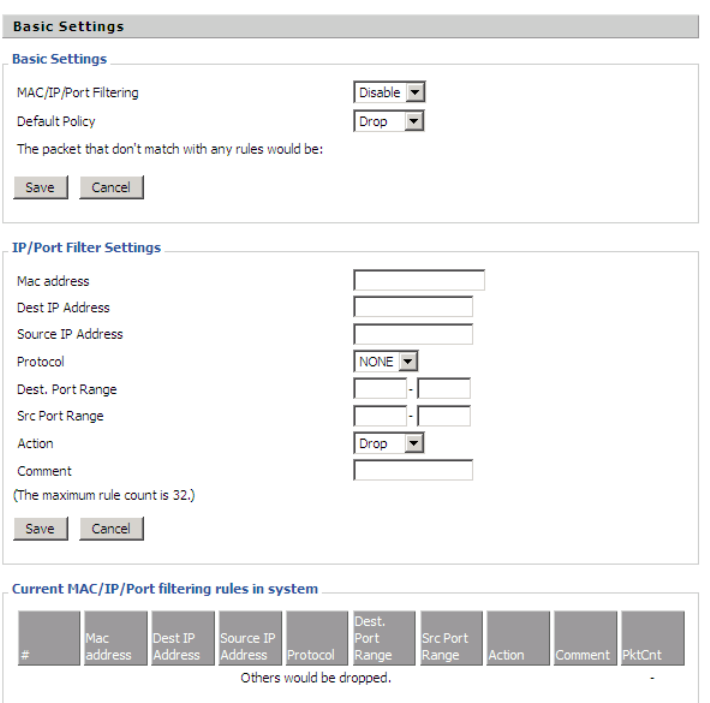Focus the Mac address input field
Screen dimensions: 710x703
pyautogui.click(x=419, y=280)
